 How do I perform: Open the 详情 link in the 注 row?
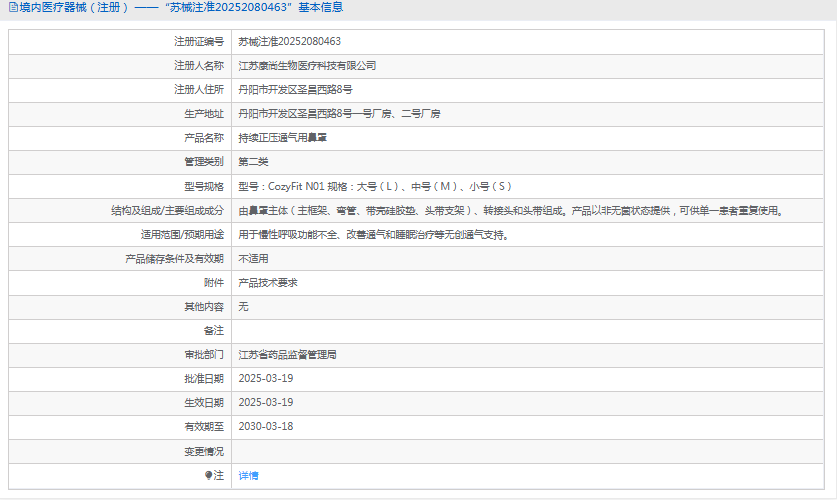coord(248,475)
